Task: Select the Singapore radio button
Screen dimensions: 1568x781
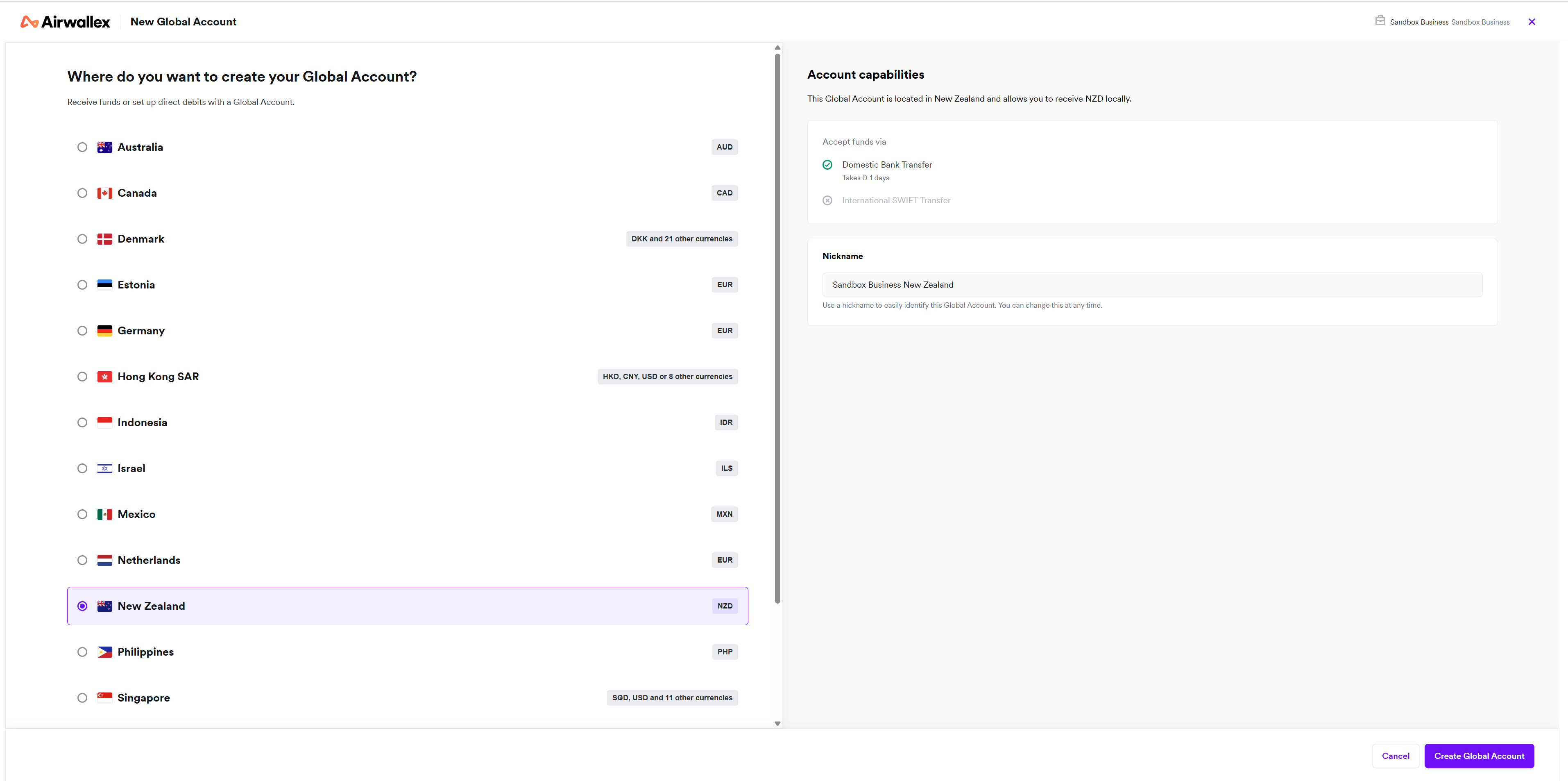Action: point(82,697)
